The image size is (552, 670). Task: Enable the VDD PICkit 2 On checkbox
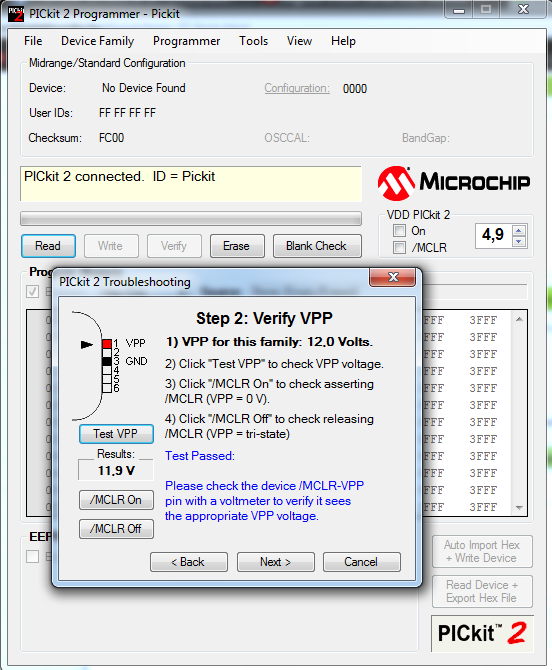pyautogui.click(x=399, y=231)
